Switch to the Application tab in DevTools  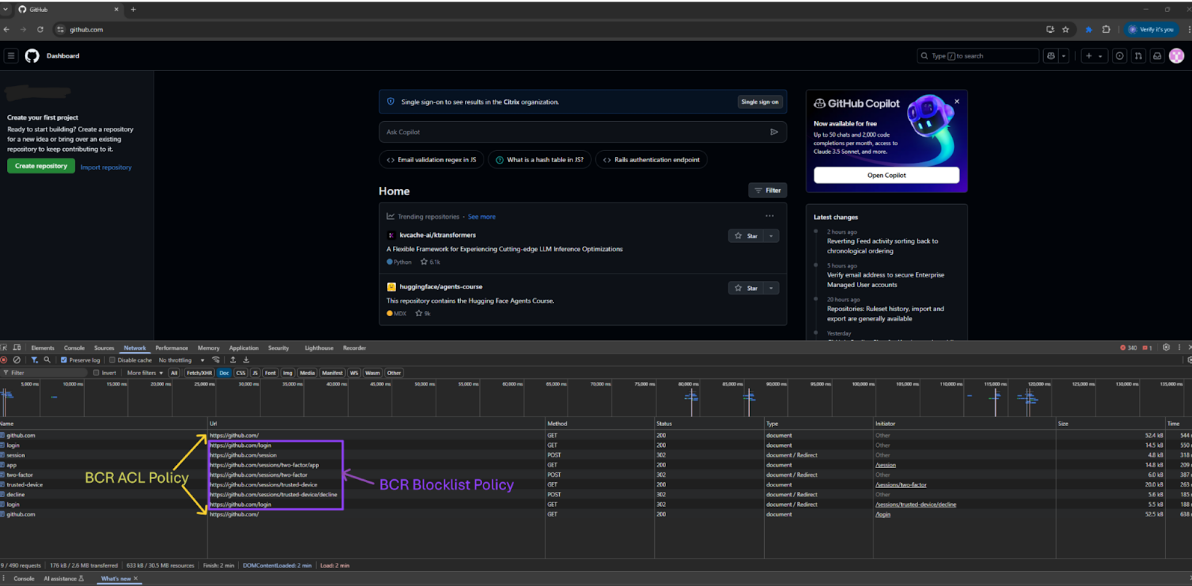click(243, 348)
